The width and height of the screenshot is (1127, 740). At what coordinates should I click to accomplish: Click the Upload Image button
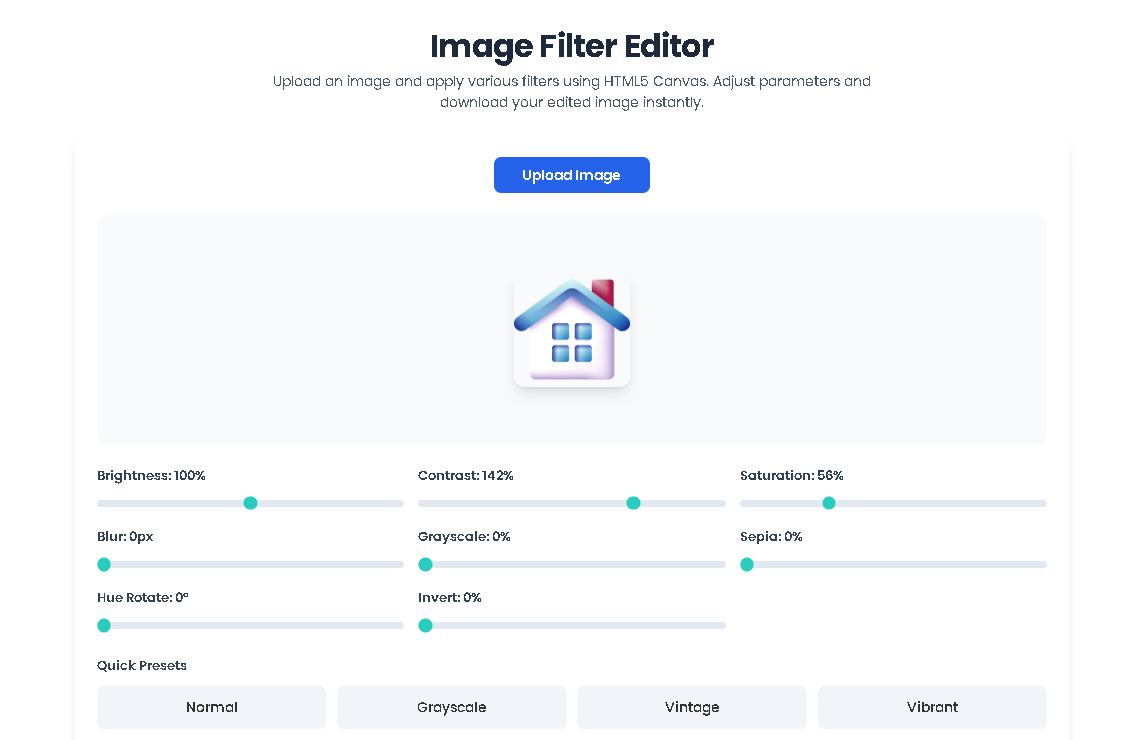coord(571,175)
